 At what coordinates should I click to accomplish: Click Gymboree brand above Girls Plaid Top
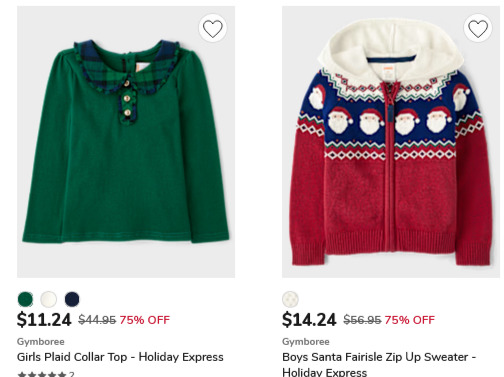[x=41, y=342]
